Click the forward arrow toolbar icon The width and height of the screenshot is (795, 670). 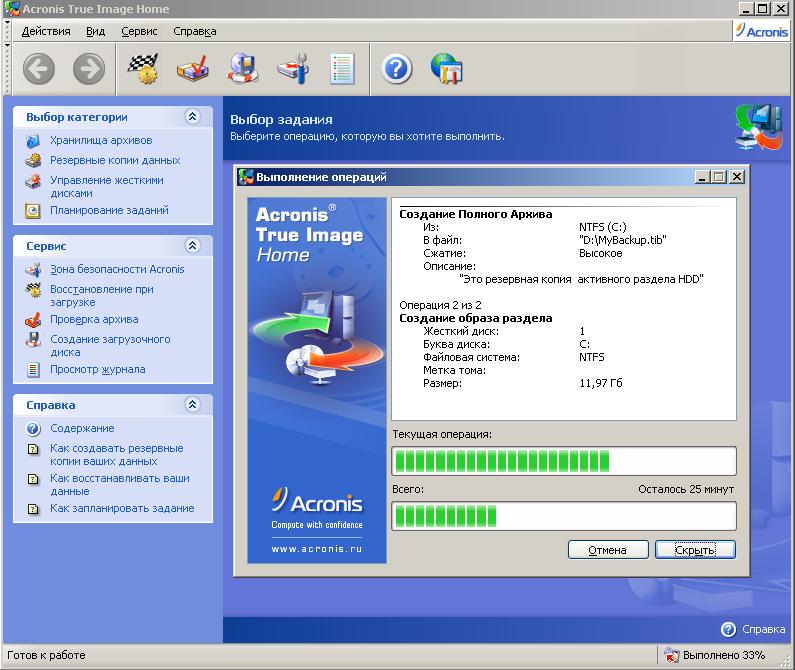tap(89, 68)
